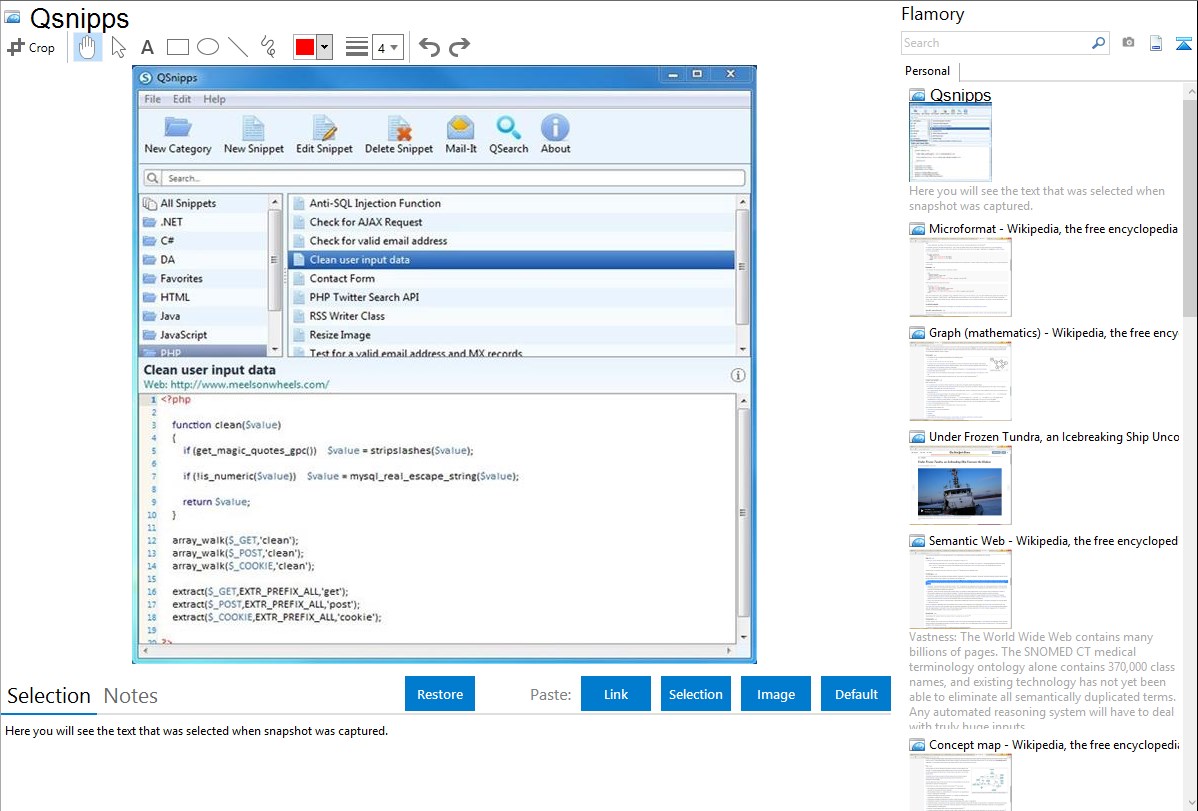The height and width of the screenshot is (811, 1198).
Task: Select the C# category folder
Action: [x=203, y=241]
